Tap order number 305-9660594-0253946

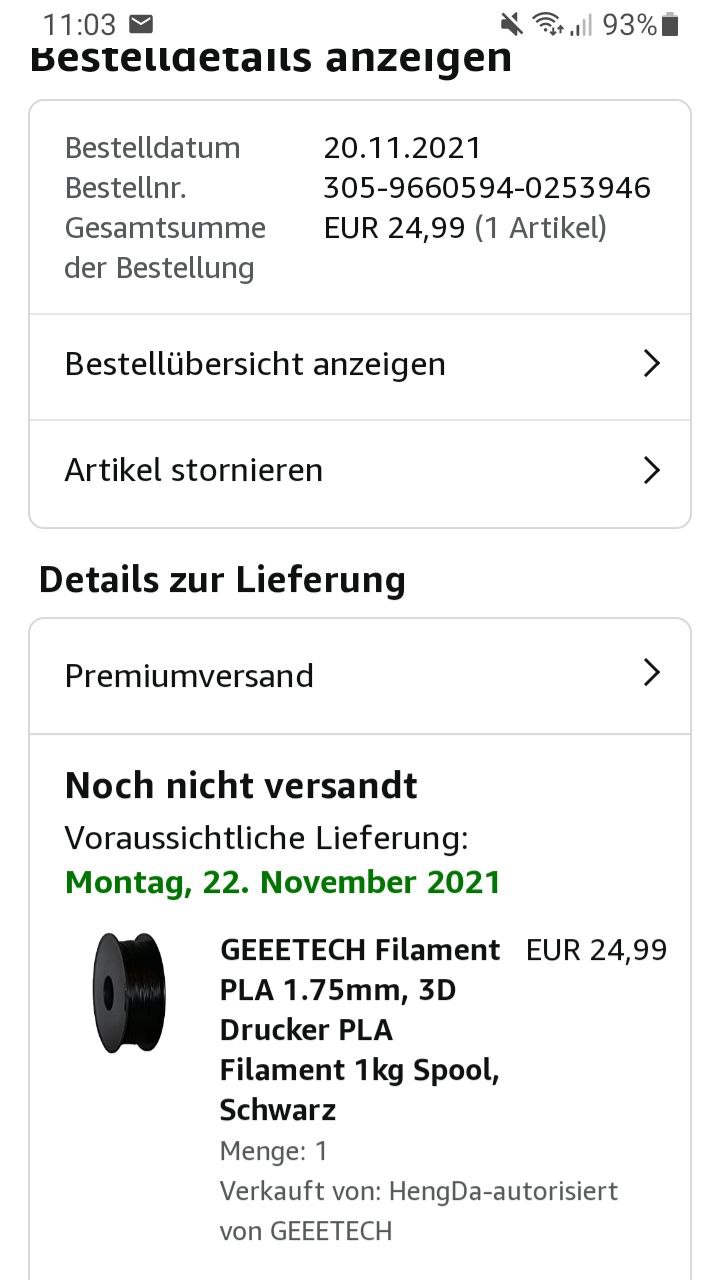tap(486, 188)
